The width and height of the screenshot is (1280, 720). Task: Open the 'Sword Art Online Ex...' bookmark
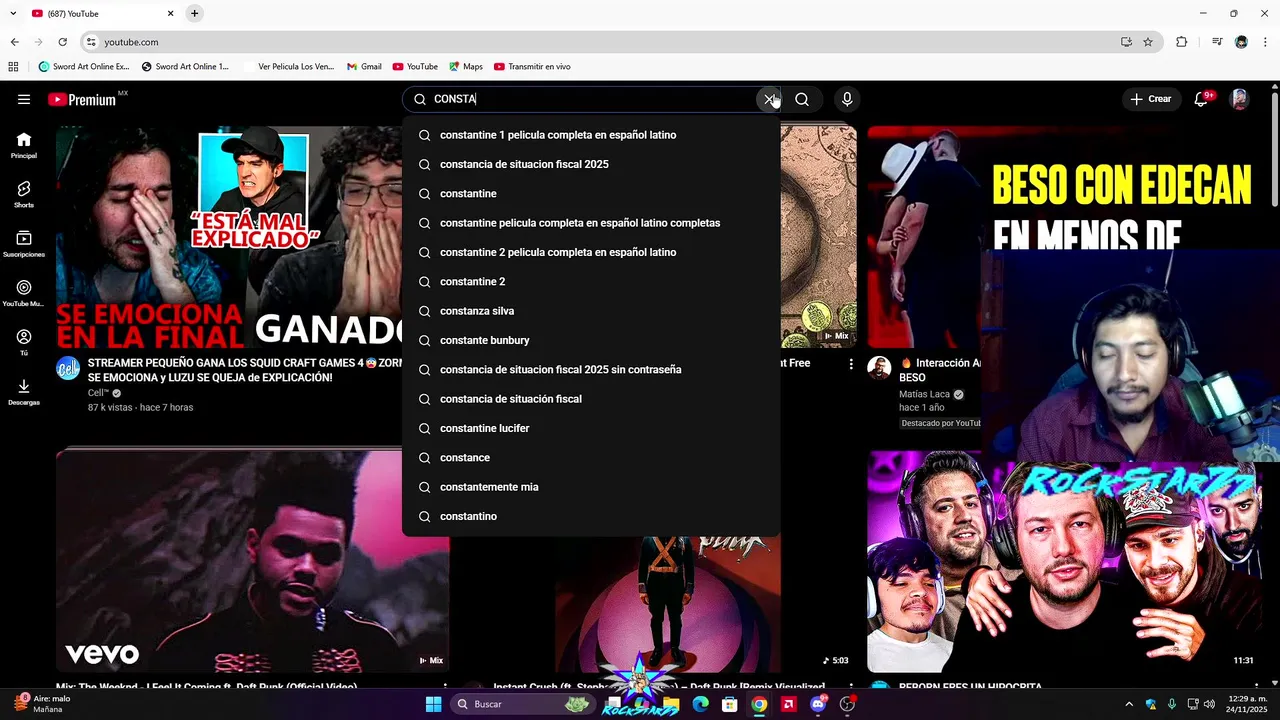tap(84, 67)
